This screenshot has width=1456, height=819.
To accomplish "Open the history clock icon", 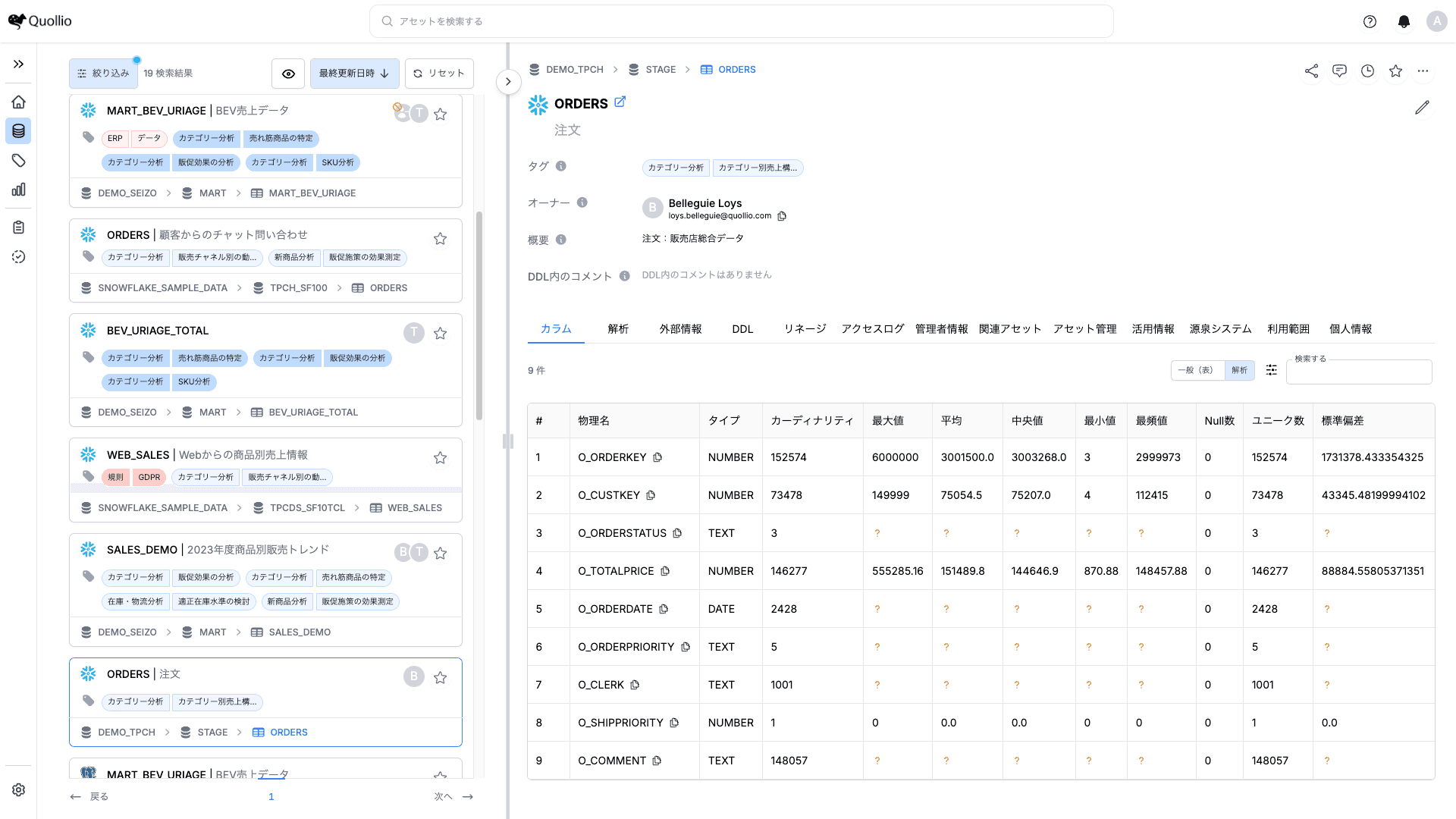I will point(1367,71).
